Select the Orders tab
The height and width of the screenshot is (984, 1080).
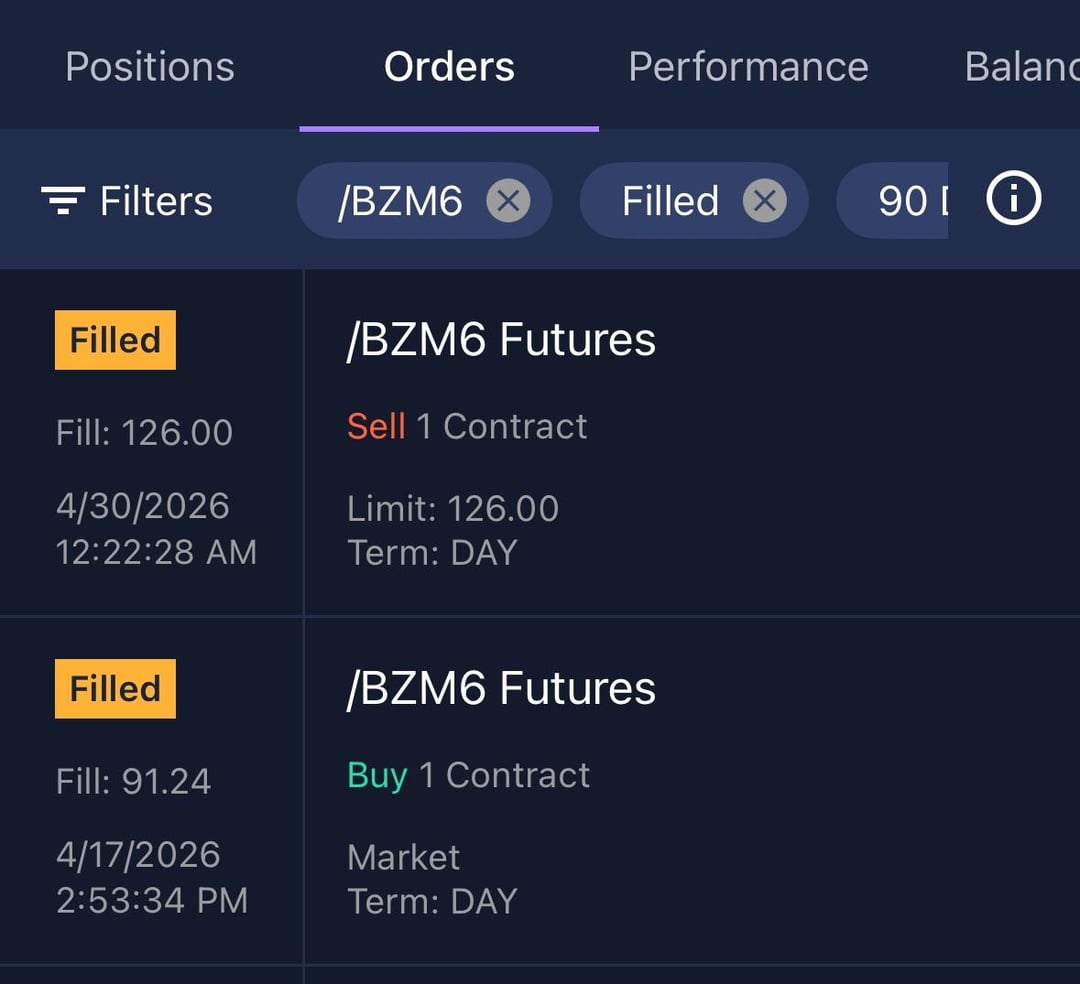(x=449, y=67)
